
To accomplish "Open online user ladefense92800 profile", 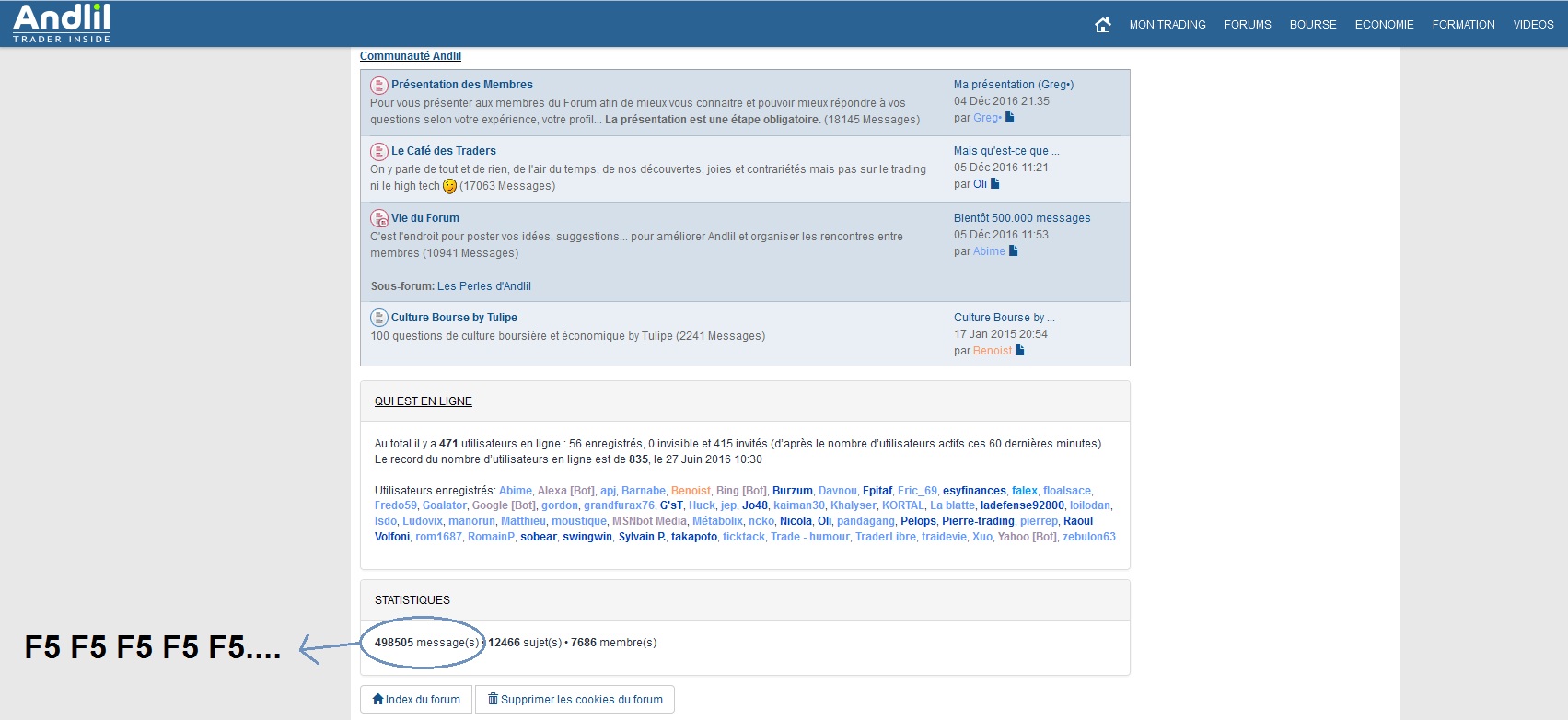I will point(1022,505).
